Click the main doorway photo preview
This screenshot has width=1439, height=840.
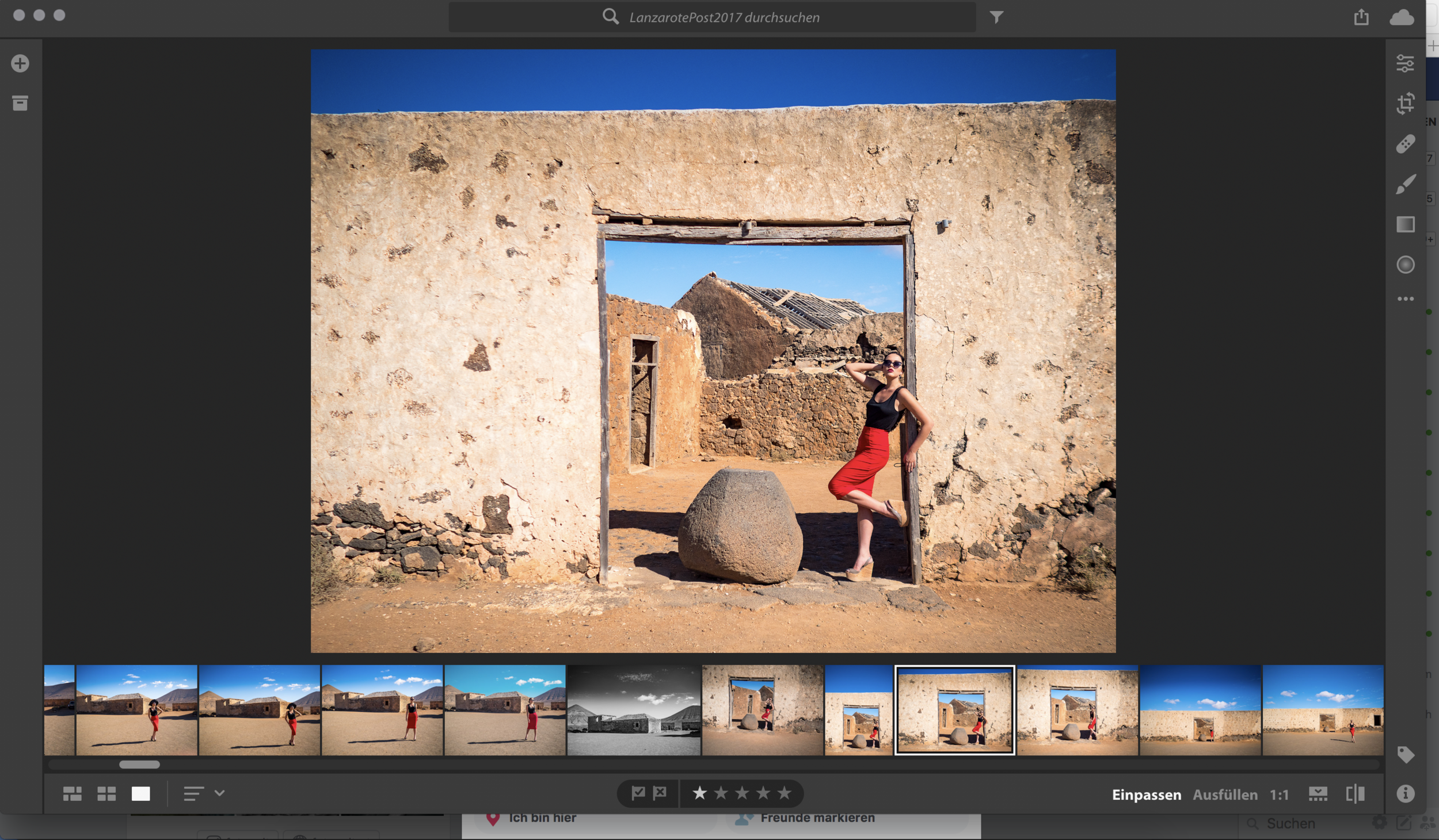click(713, 351)
